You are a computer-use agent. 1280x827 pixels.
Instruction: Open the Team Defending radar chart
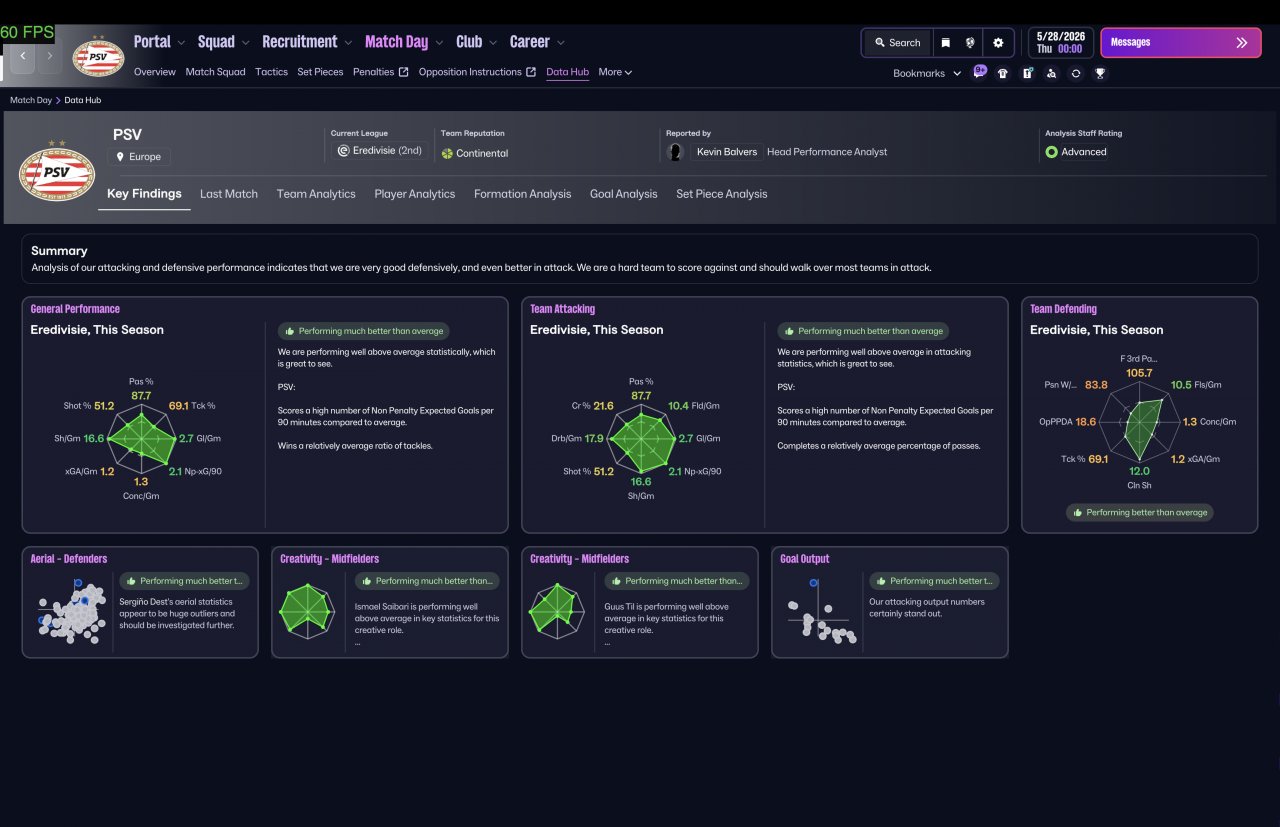click(1139, 422)
